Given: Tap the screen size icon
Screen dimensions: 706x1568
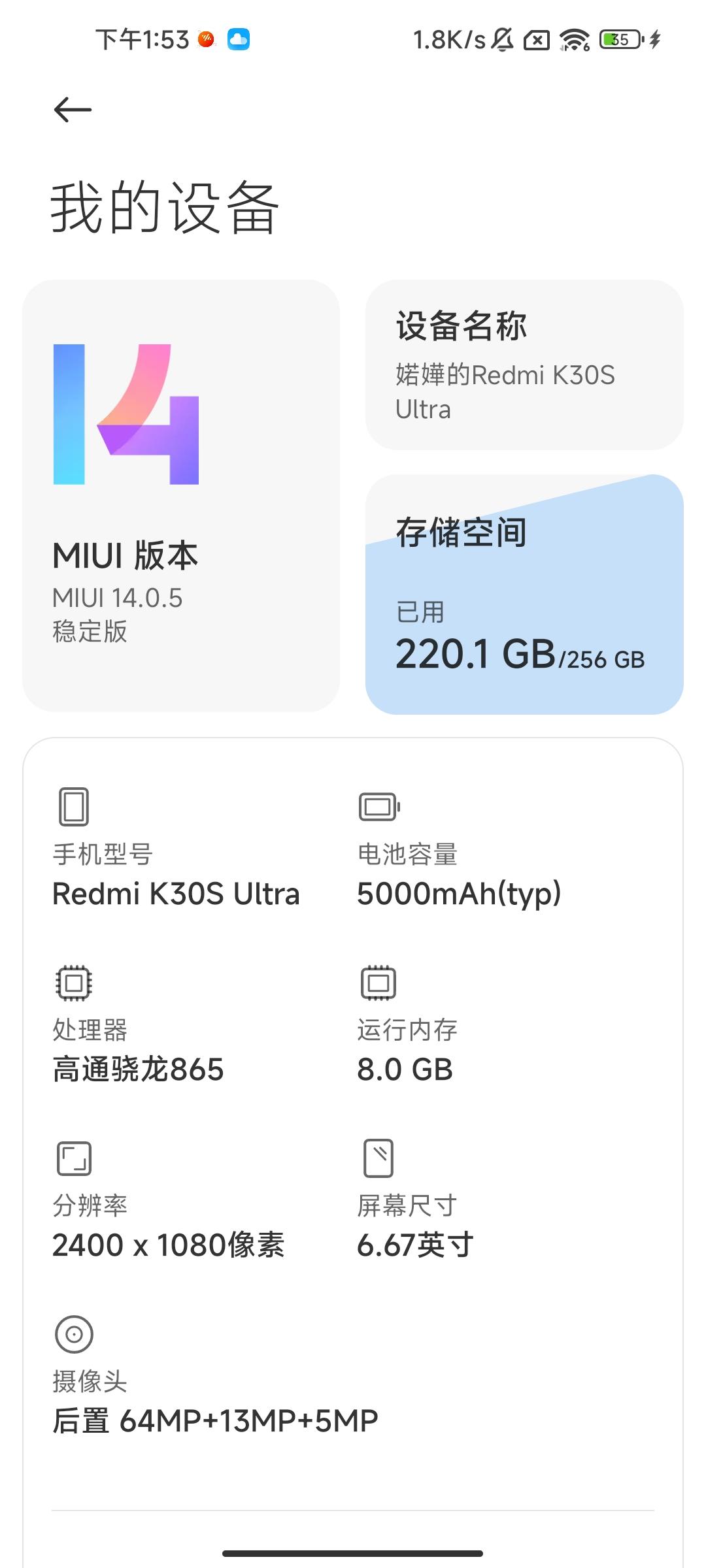Looking at the screenshot, I should pos(378,1158).
